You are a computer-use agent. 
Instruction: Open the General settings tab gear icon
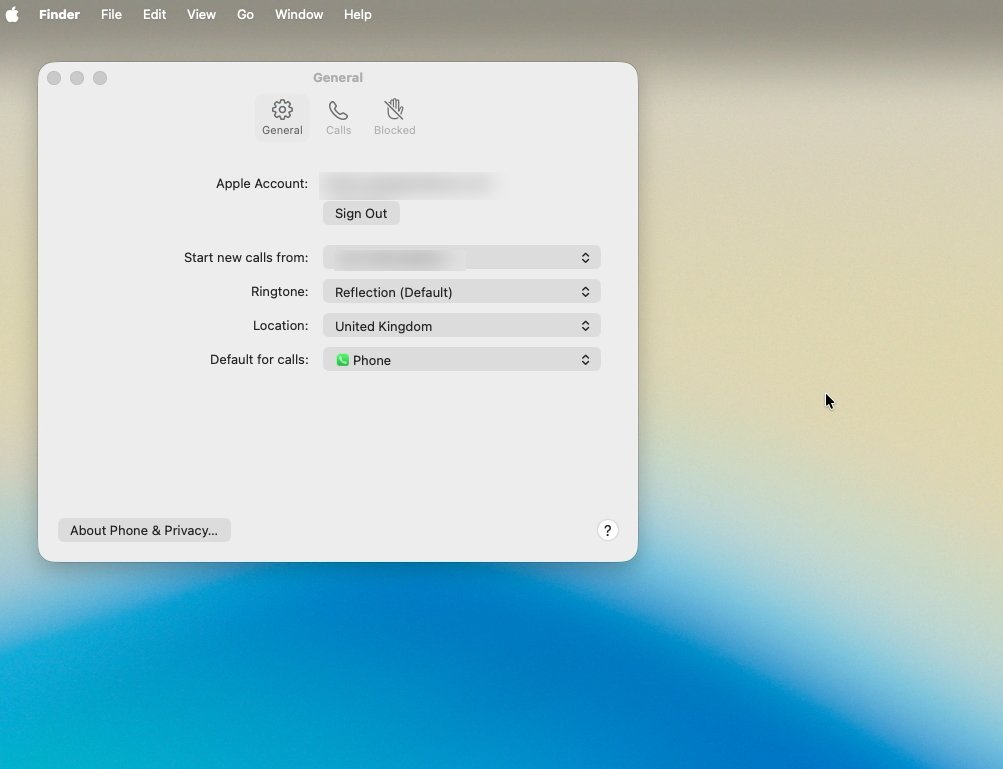[x=282, y=110]
